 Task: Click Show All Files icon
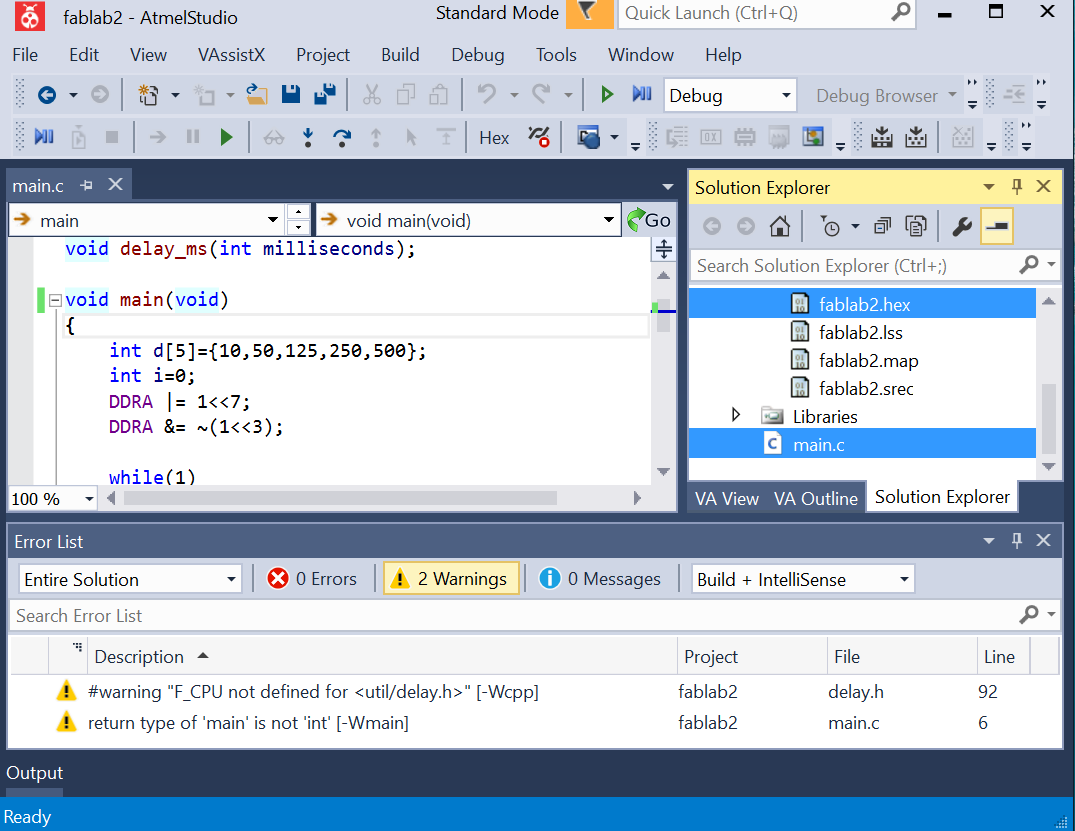pyautogui.click(x=916, y=226)
